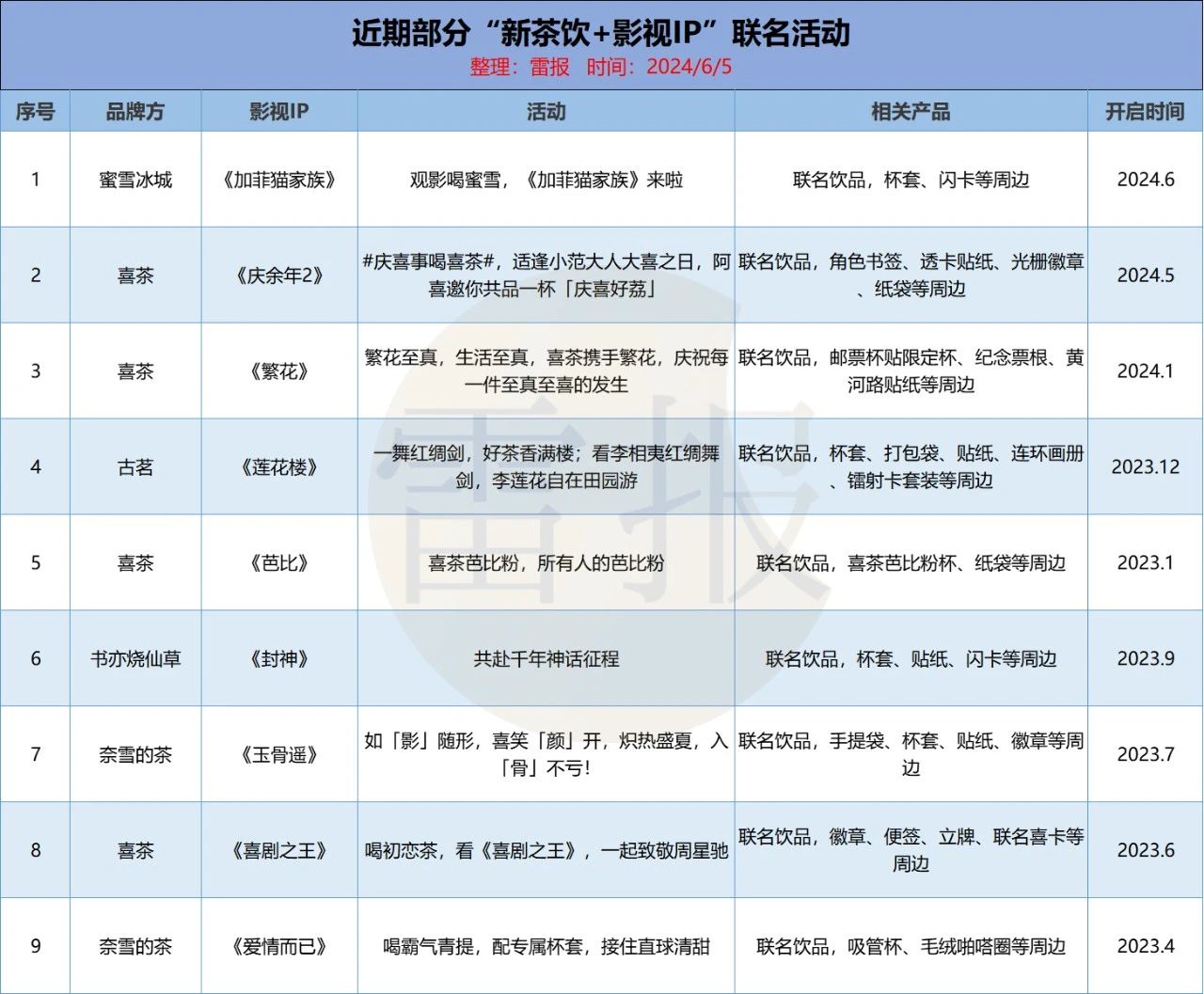The height and width of the screenshot is (994, 1204).
Task: Click the 影视IP column header
Action: point(279,112)
